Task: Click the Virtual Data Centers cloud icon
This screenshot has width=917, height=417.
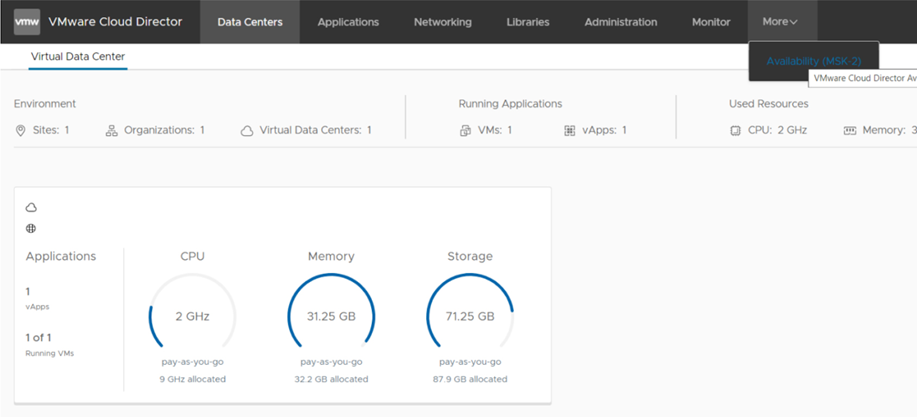Action: tap(247, 130)
